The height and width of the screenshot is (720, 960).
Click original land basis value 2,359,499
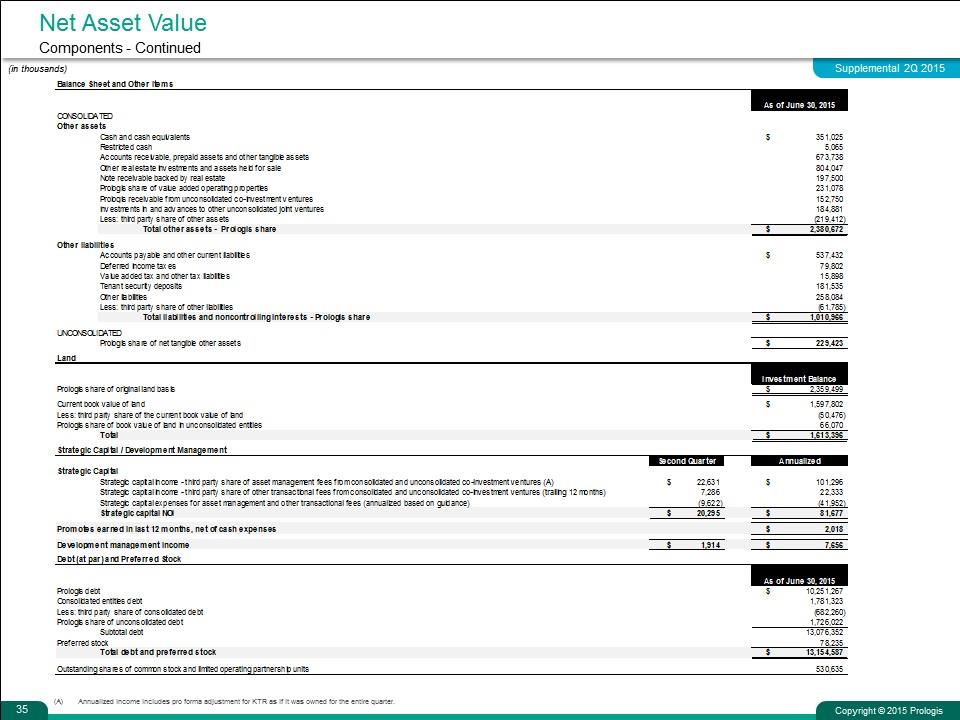[826, 389]
